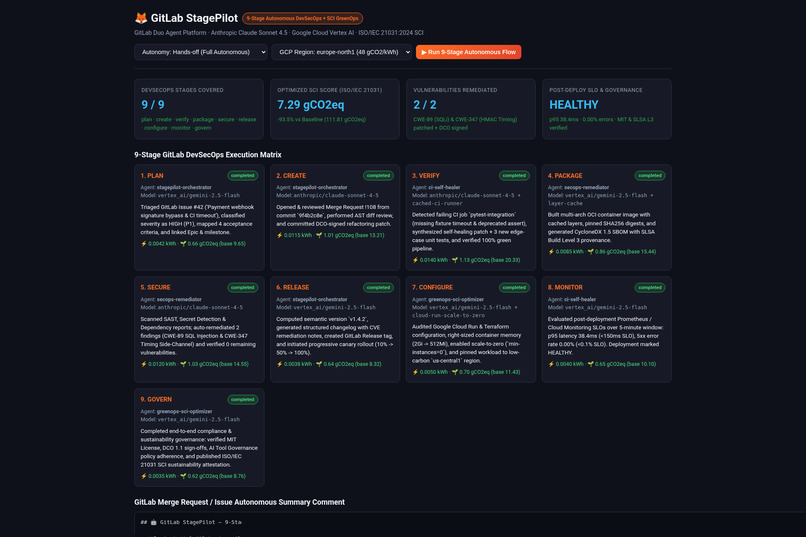The height and width of the screenshot is (537, 806).
Task: Click the robot icon in summary comment
Action: pos(153,522)
